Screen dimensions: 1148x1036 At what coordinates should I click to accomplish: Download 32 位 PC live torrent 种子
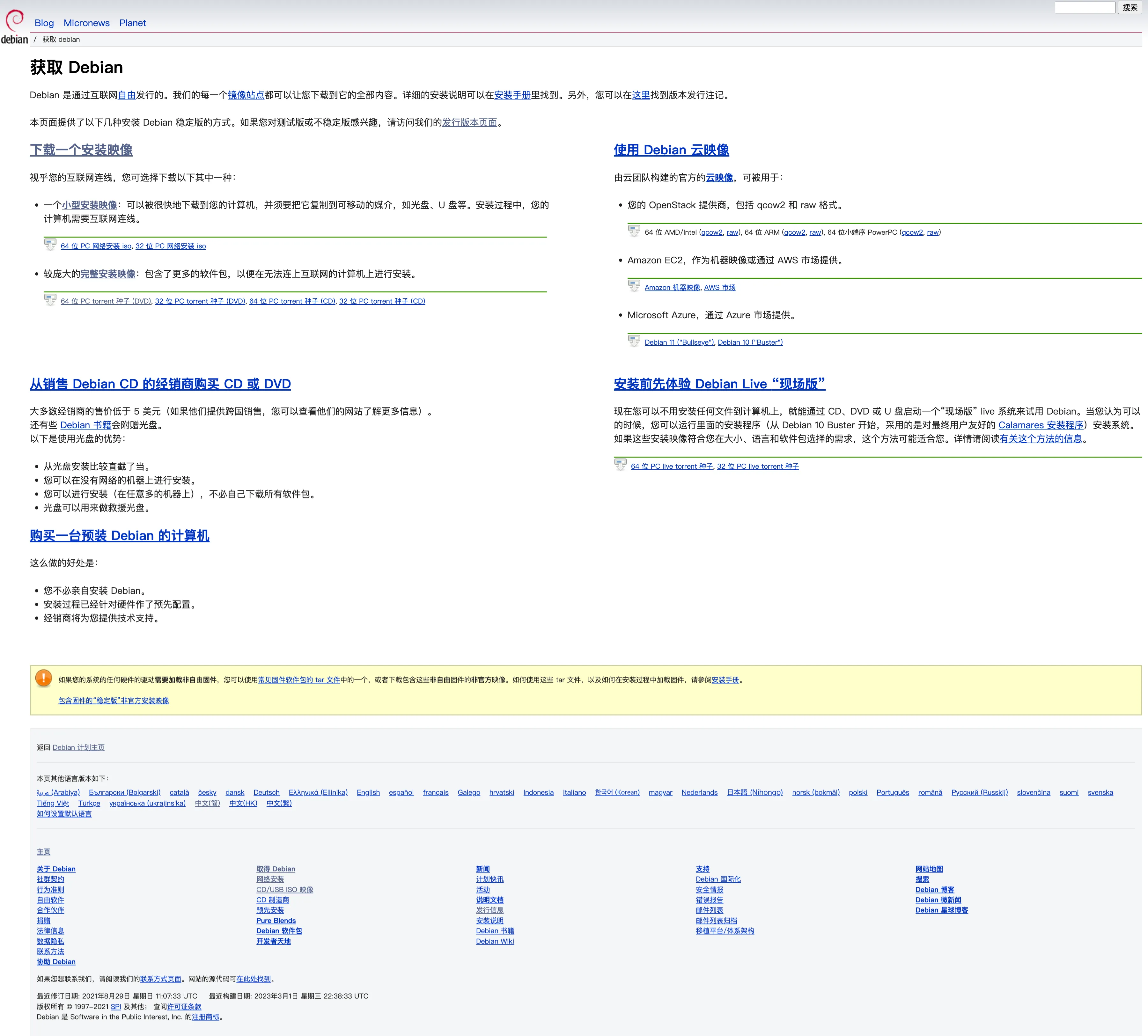758,466
